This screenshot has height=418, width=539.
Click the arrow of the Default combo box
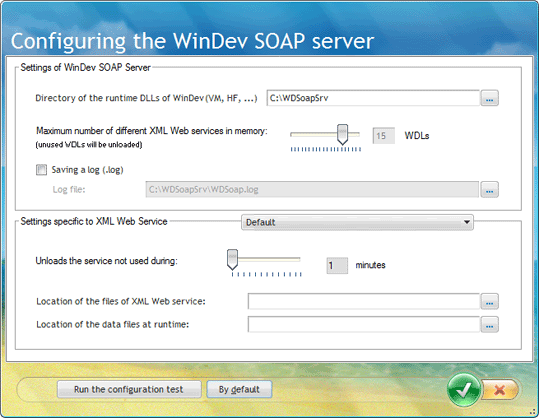[x=466, y=222]
